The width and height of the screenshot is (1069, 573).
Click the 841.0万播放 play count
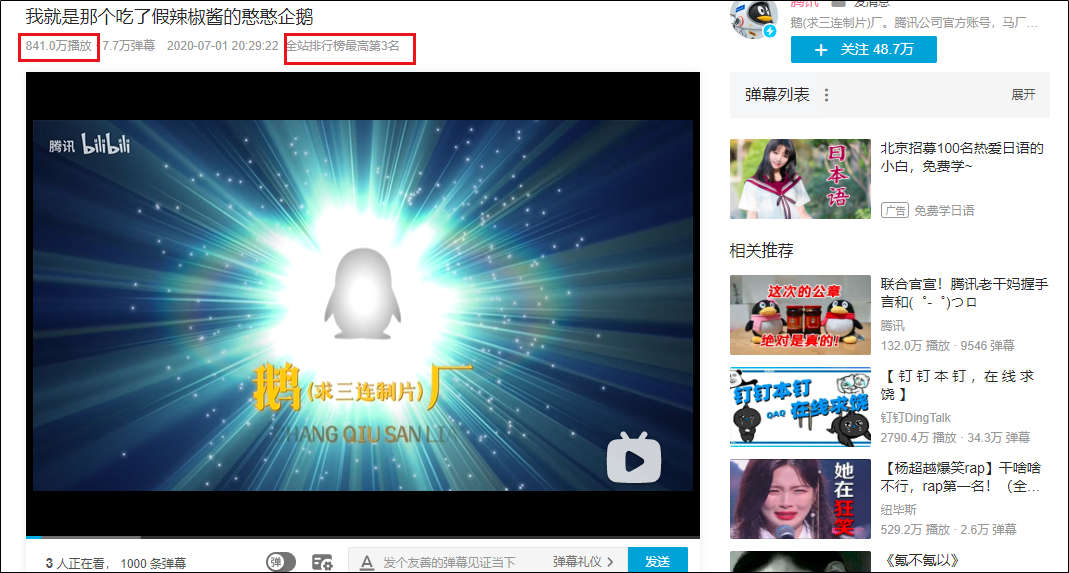(x=59, y=46)
